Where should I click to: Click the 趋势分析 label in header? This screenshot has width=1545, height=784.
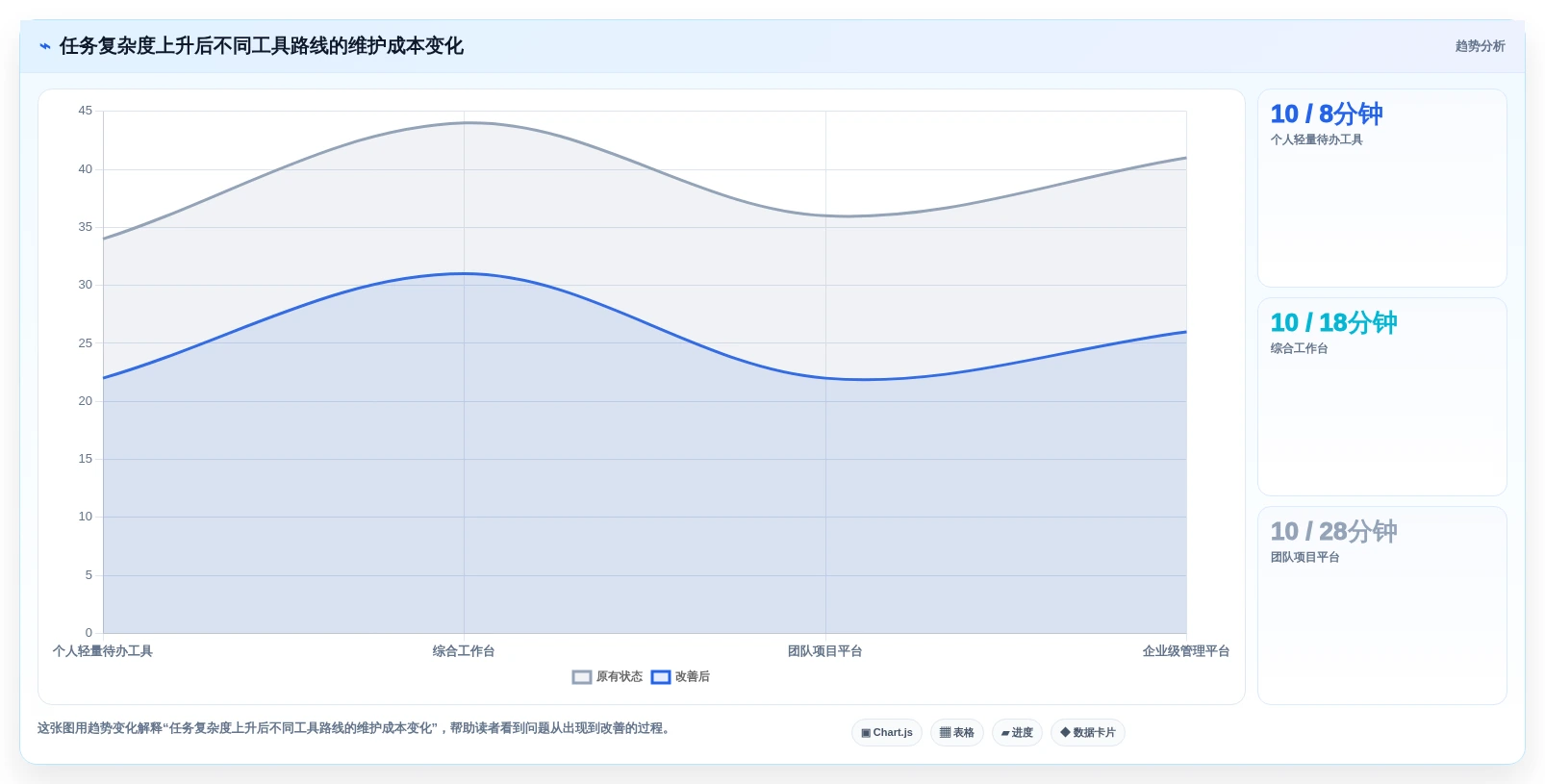click(1480, 46)
